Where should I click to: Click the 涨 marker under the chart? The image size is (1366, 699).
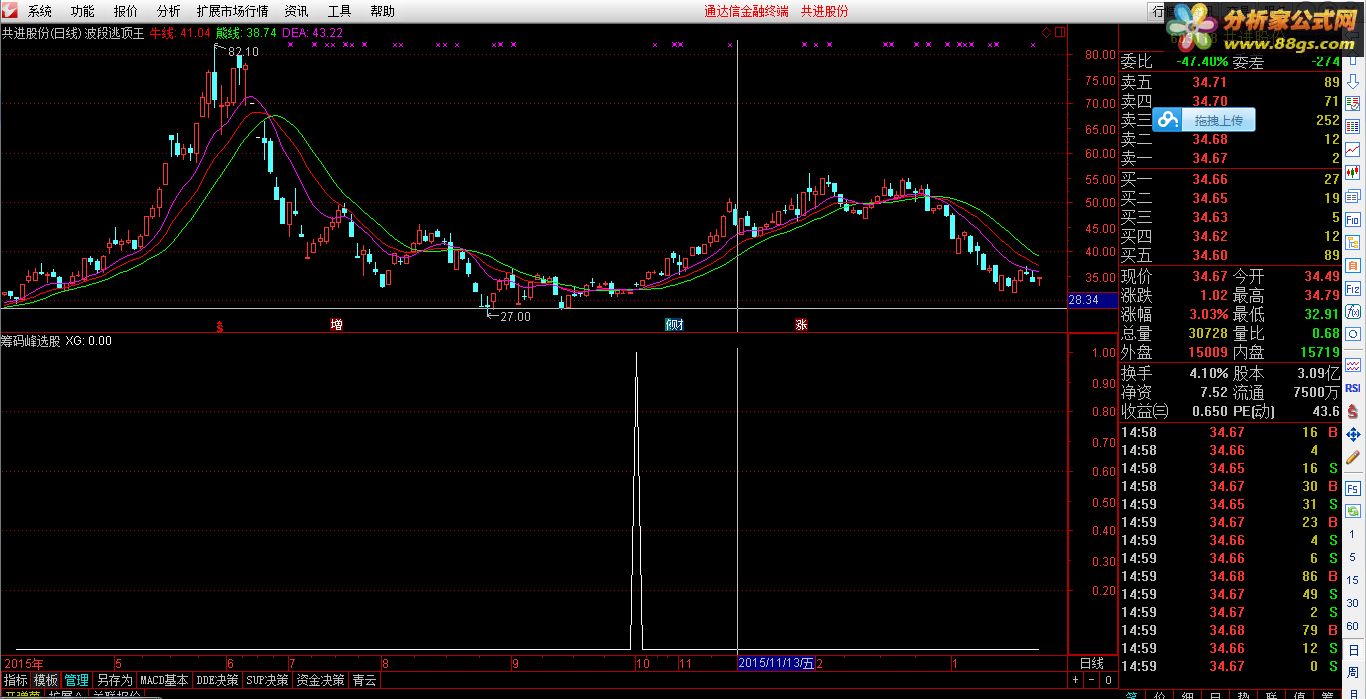801,324
